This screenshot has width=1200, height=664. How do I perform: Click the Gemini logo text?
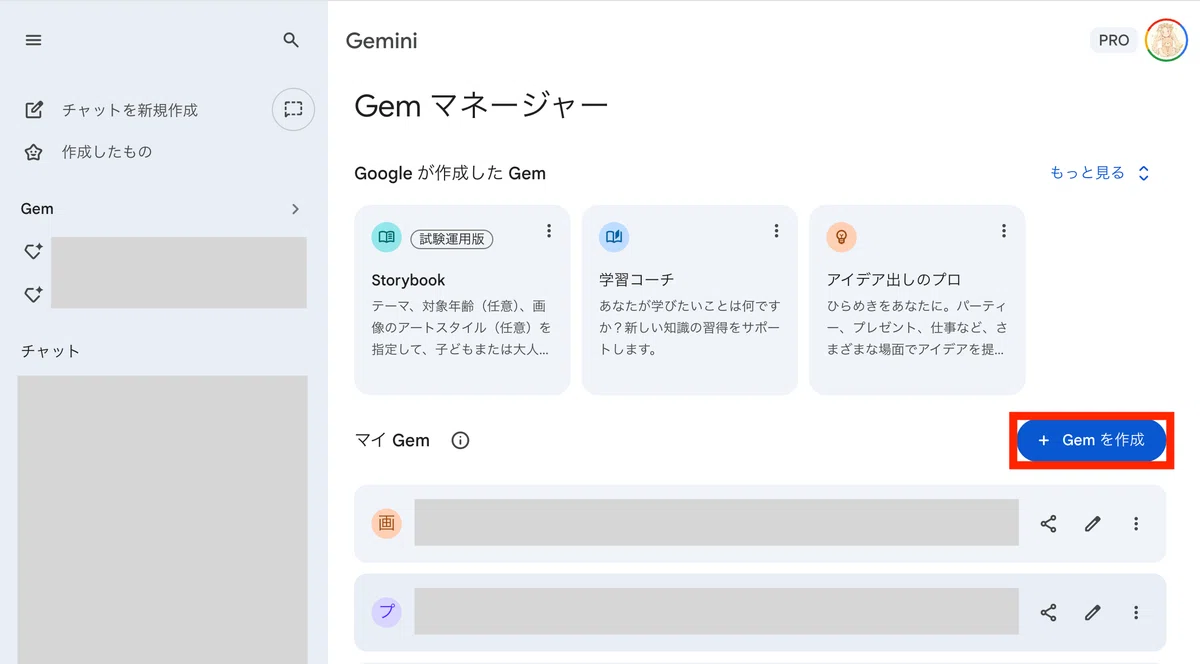382,41
